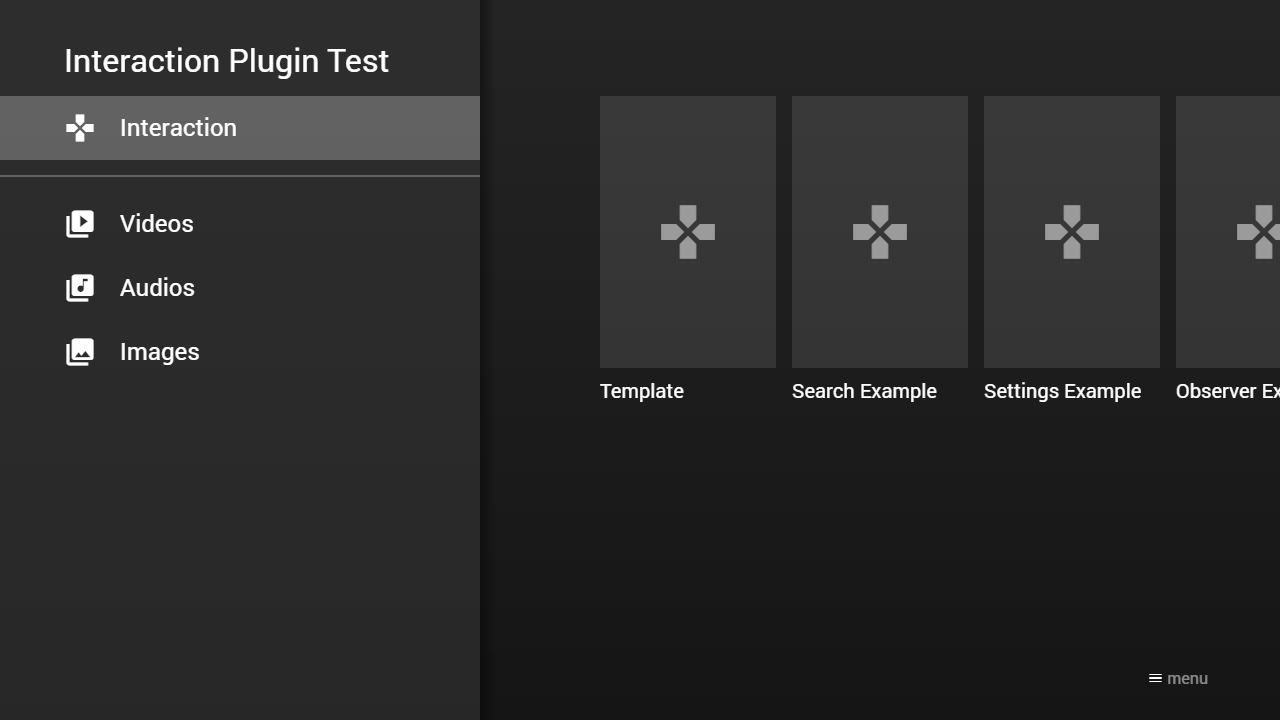Click the gamepad icon on Search Example card
The height and width of the screenshot is (720, 1280).
point(879,232)
